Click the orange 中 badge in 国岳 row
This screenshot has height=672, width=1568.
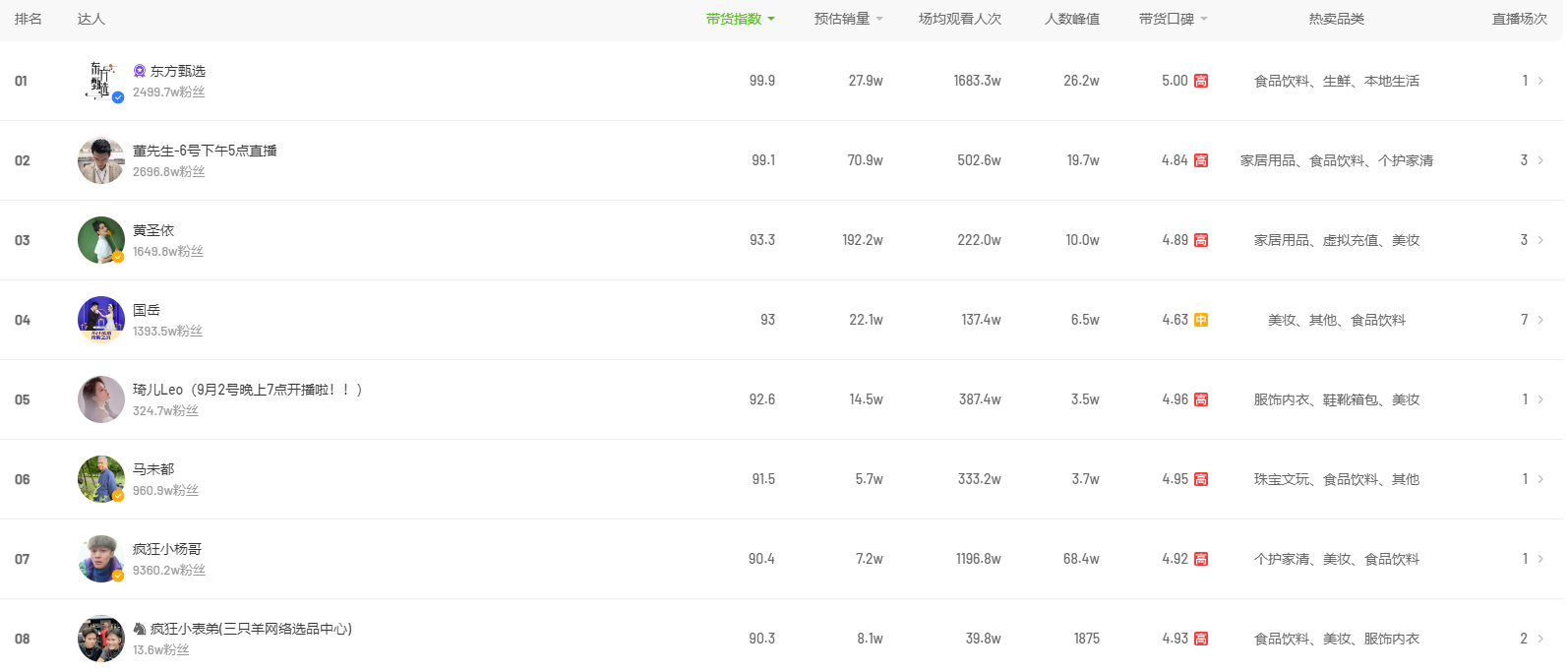pyautogui.click(x=1201, y=320)
